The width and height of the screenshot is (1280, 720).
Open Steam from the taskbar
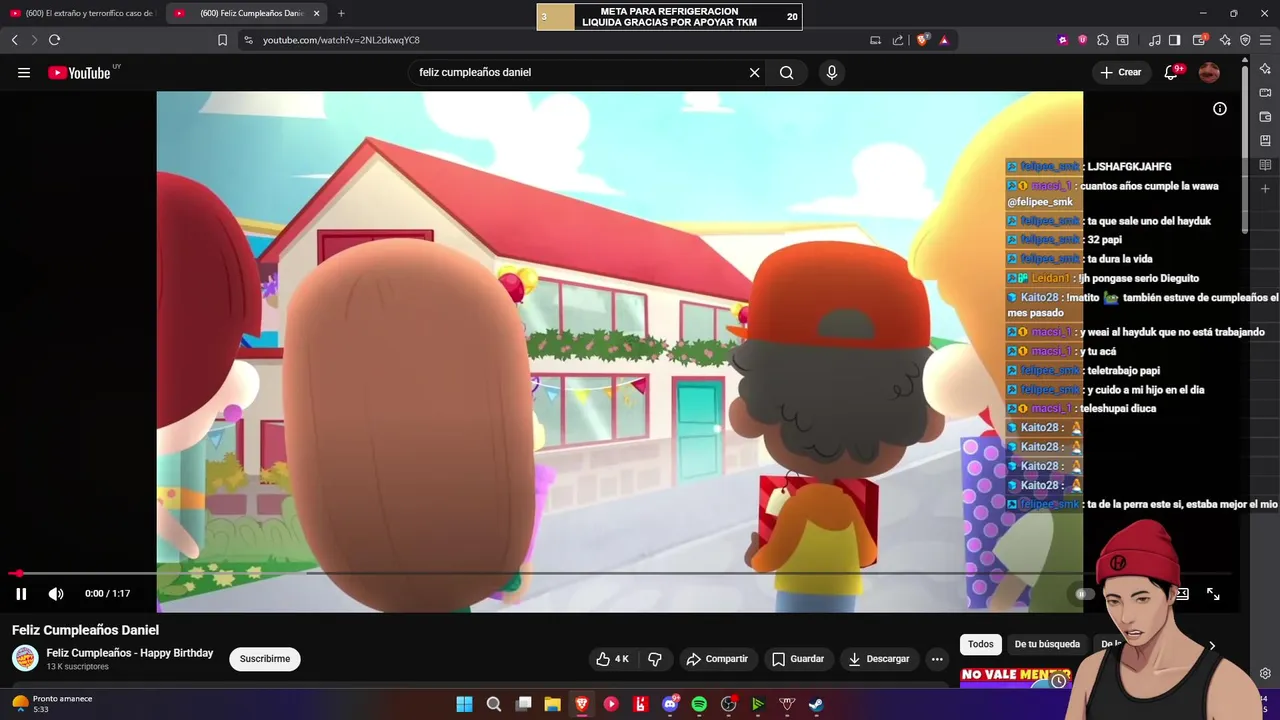click(816, 704)
